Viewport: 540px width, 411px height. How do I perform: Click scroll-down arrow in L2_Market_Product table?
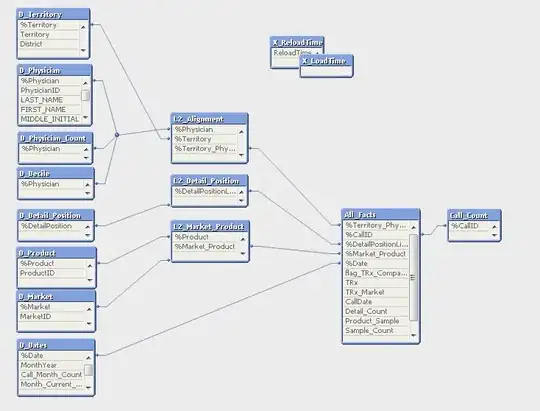pyautogui.click(x=243, y=254)
